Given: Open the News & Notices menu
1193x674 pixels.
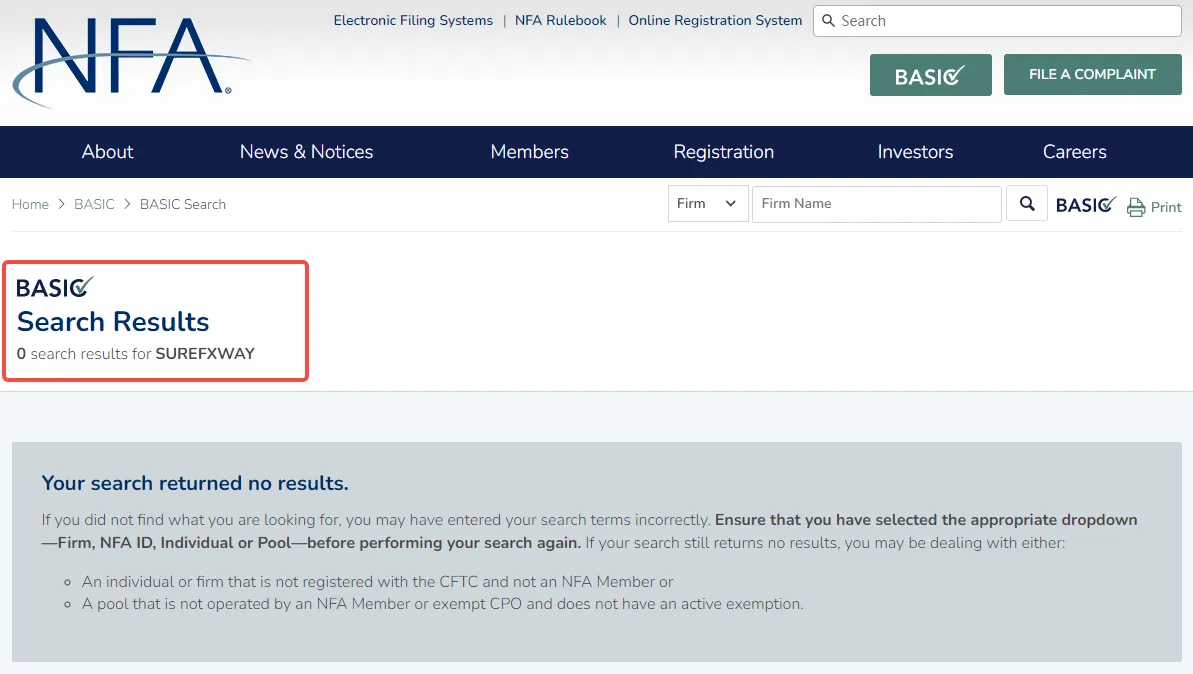Looking at the screenshot, I should click(307, 152).
